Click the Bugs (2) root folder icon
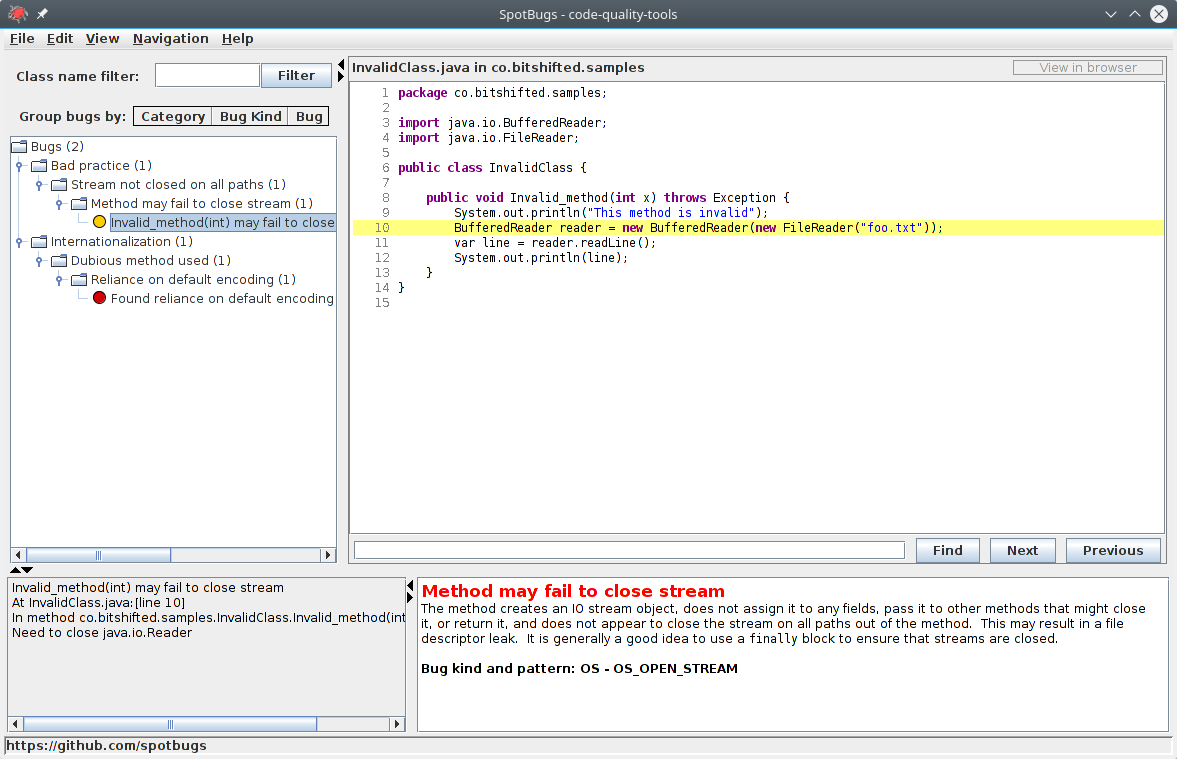The image size is (1177, 759). point(20,146)
